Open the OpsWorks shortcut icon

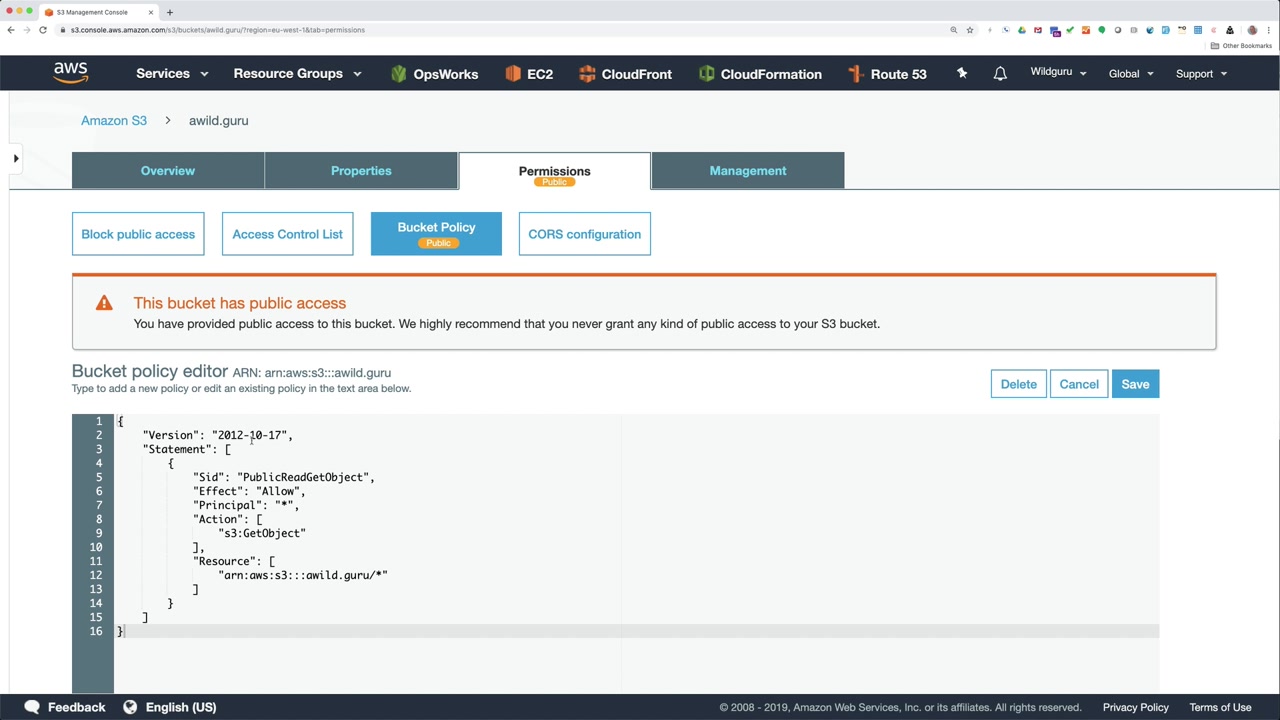(399, 74)
